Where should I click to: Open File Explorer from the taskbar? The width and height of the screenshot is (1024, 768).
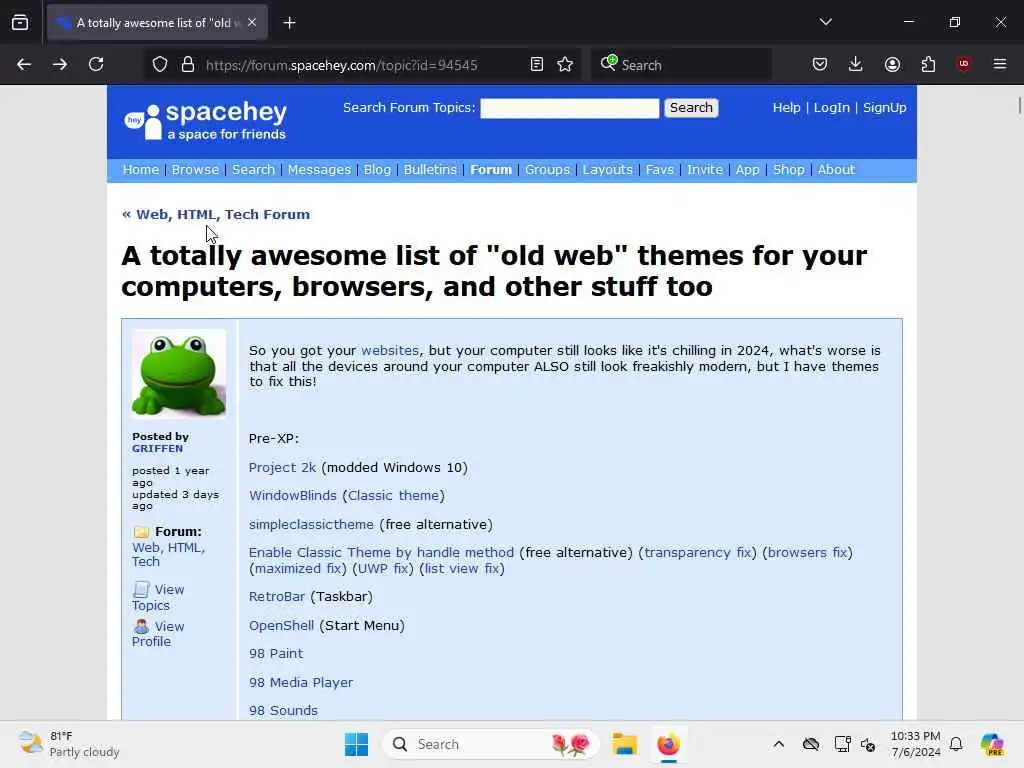point(624,744)
